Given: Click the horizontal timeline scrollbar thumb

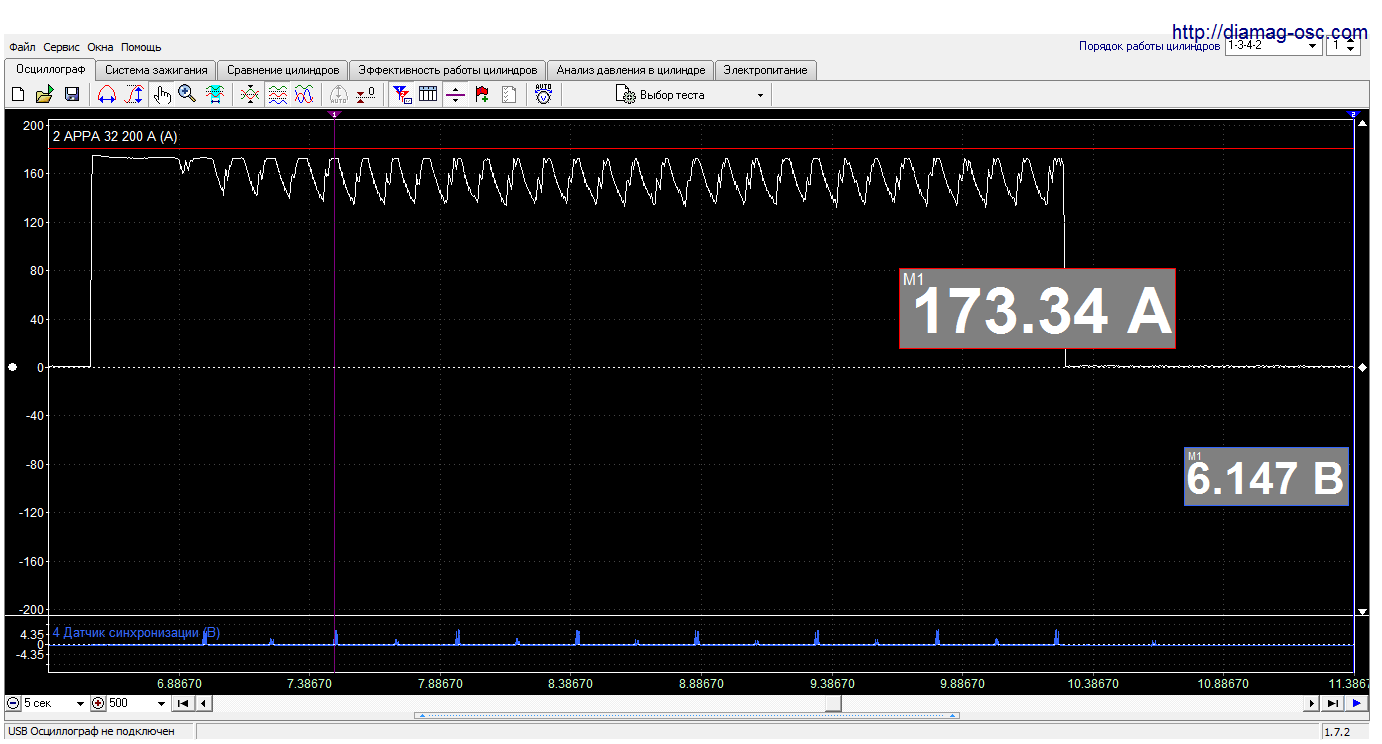Looking at the screenshot, I should 833,703.
